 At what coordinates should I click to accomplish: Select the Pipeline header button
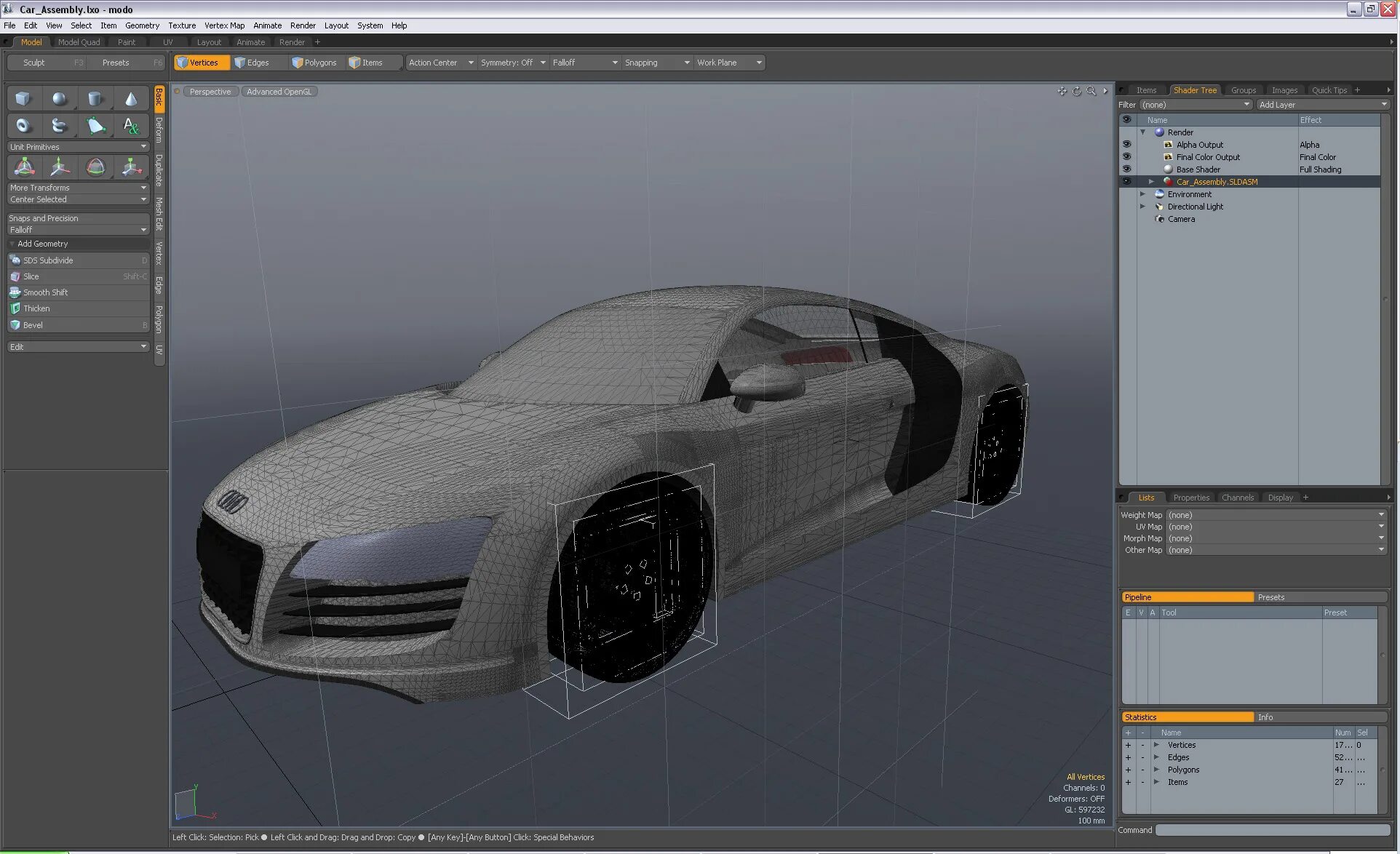tap(1188, 597)
